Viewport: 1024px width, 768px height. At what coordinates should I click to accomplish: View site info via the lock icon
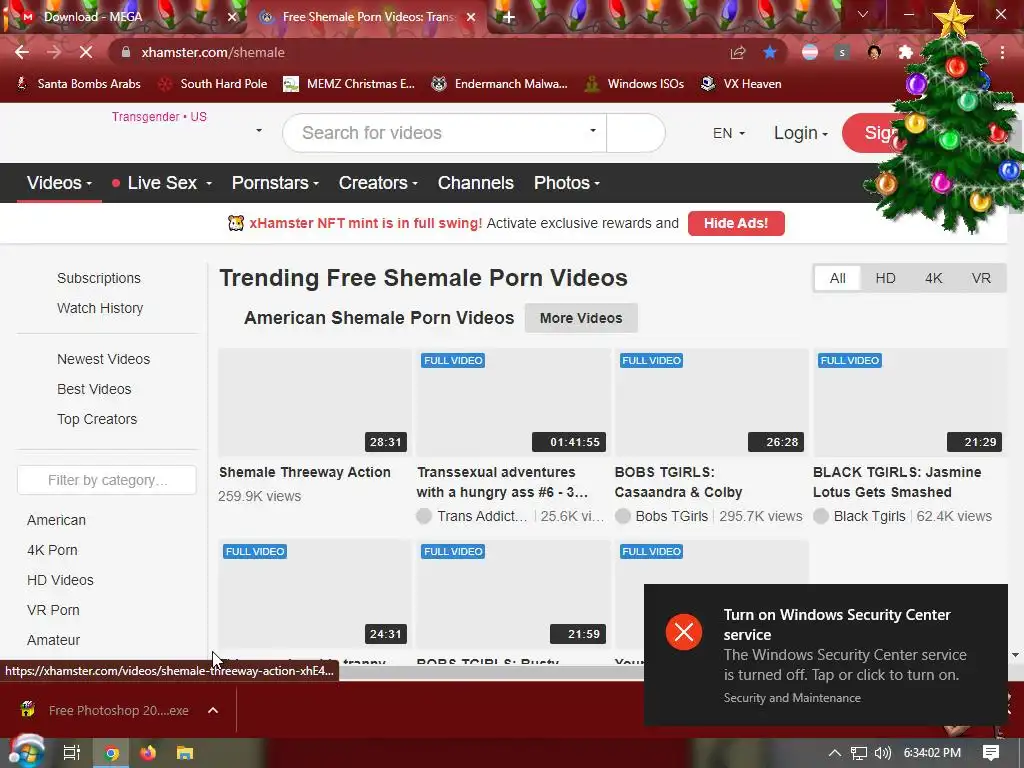pyautogui.click(x=126, y=52)
